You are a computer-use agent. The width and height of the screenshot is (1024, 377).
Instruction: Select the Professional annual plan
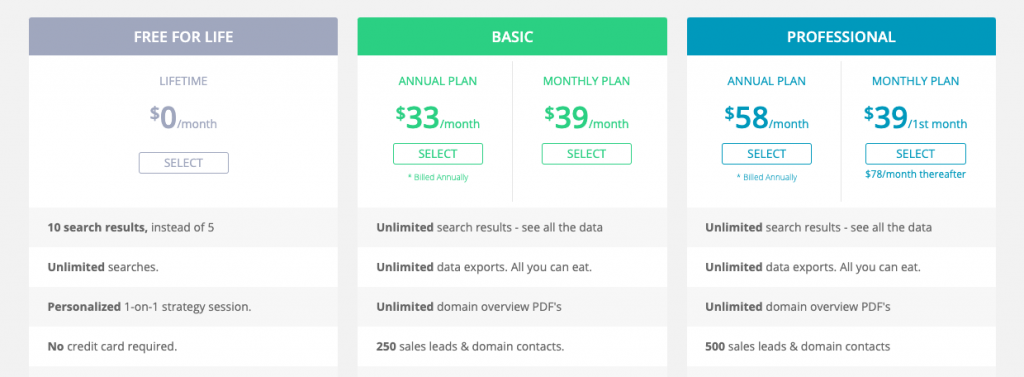[767, 154]
